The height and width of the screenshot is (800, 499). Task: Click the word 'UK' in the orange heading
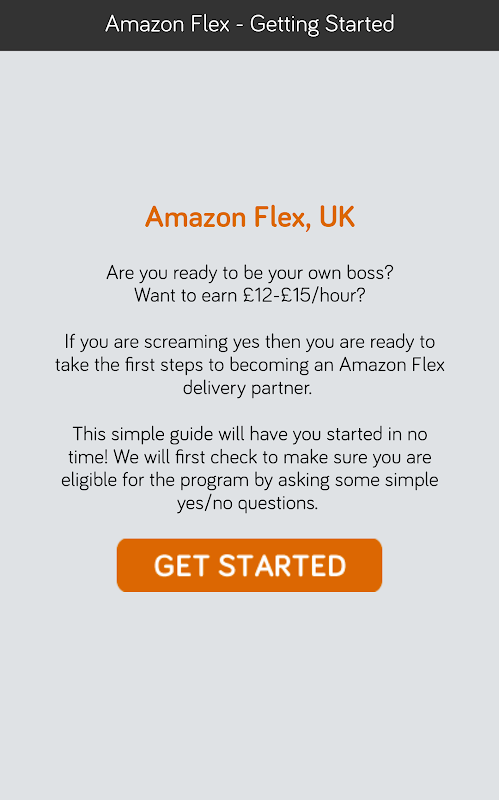coord(337,217)
